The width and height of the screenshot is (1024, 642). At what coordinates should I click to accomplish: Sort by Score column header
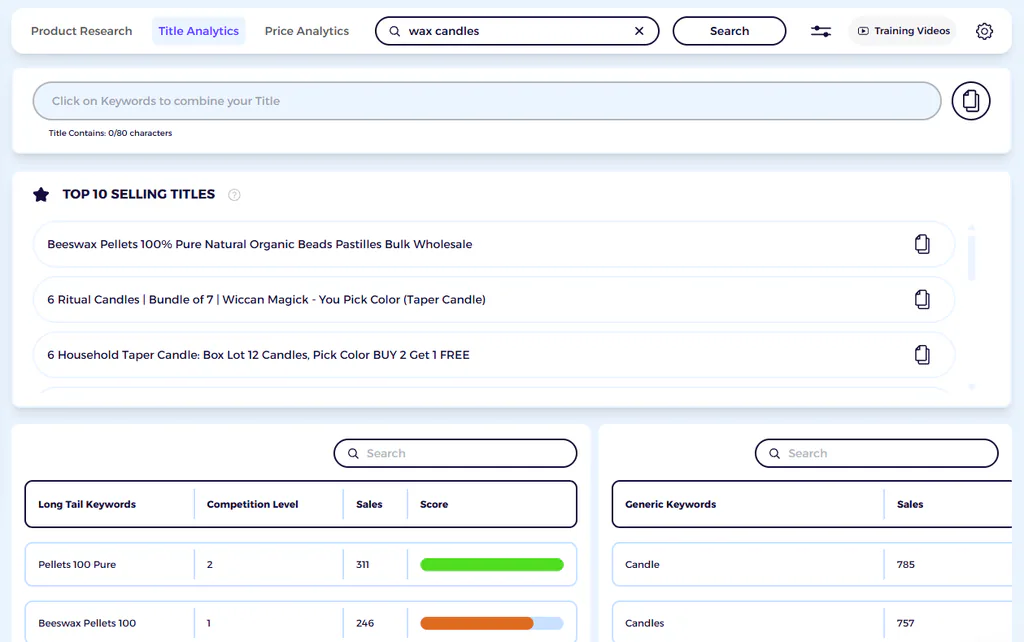[x=434, y=504]
